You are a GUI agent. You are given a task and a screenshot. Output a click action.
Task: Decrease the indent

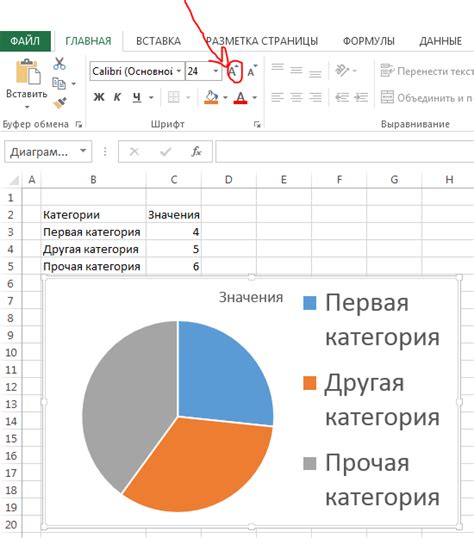point(342,97)
